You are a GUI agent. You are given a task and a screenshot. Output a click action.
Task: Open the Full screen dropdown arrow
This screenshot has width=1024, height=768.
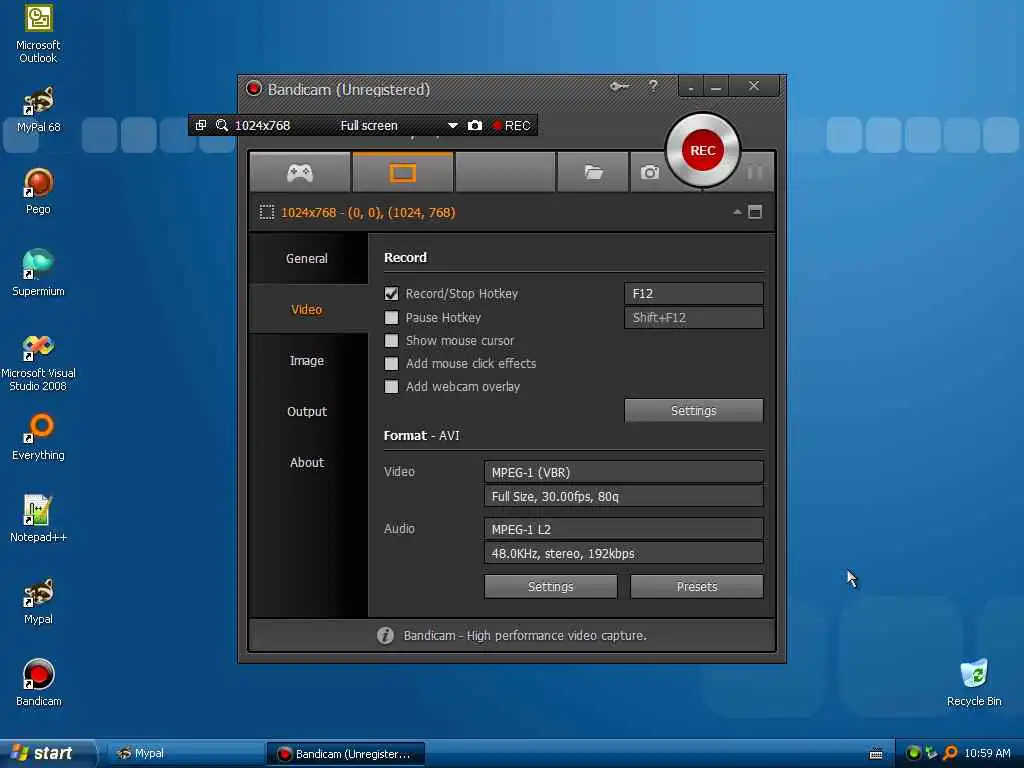tap(453, 125)
